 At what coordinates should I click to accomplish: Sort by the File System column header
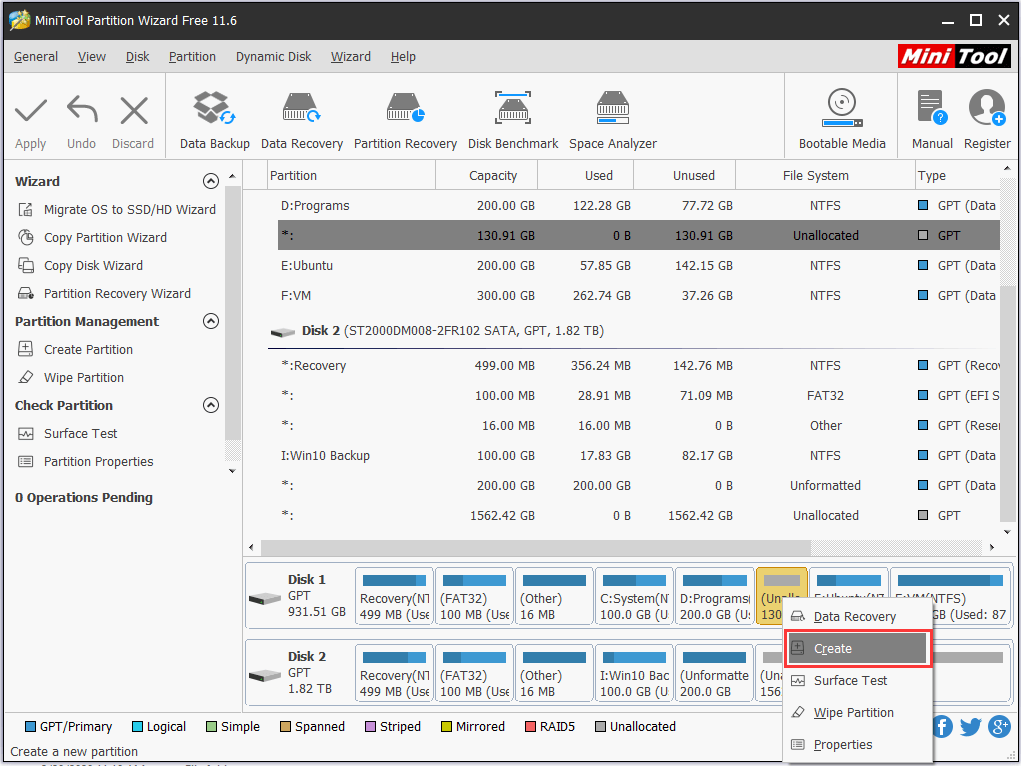[x=825, y=176]
